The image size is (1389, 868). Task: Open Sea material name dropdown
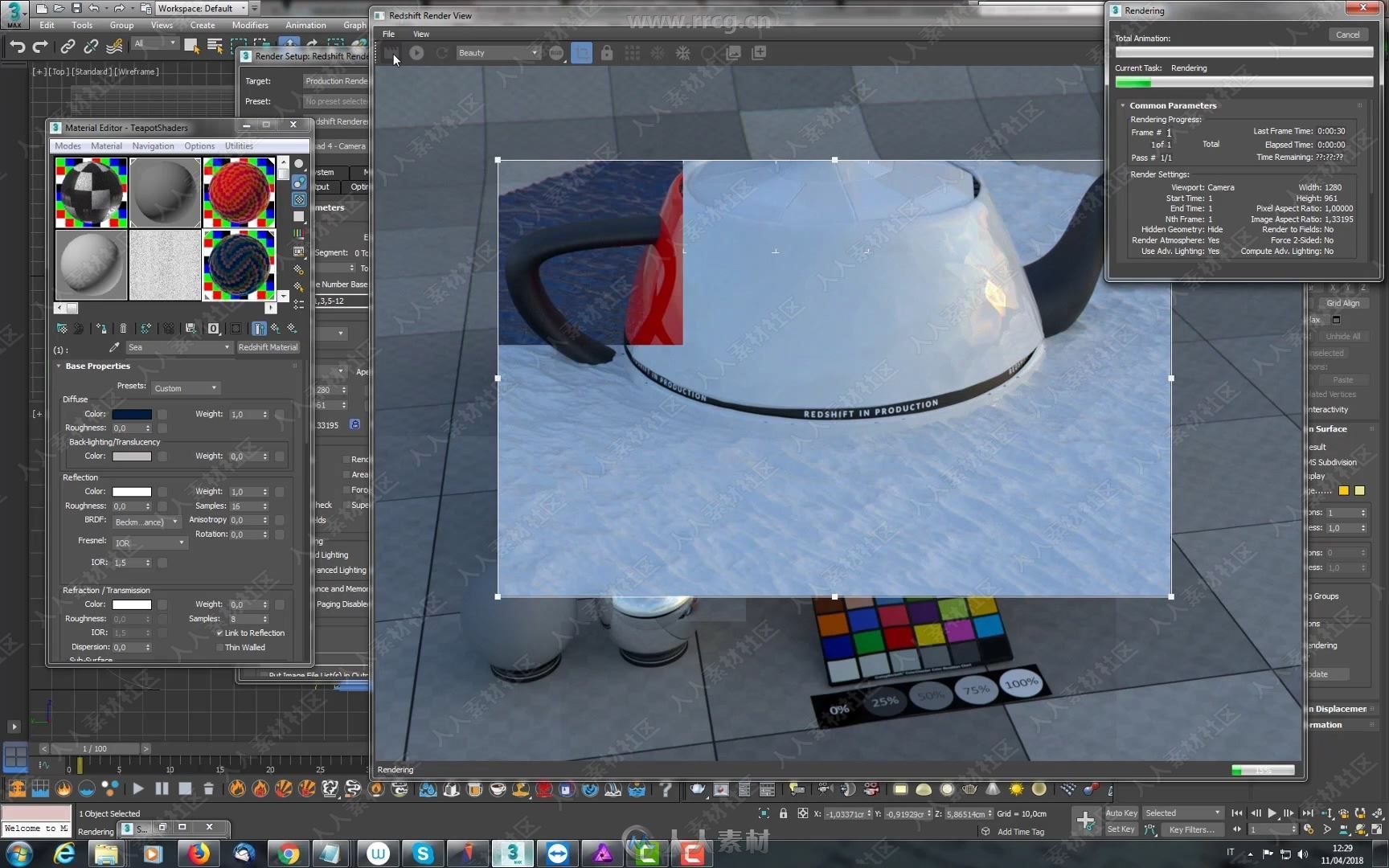(x=178, y=347)
